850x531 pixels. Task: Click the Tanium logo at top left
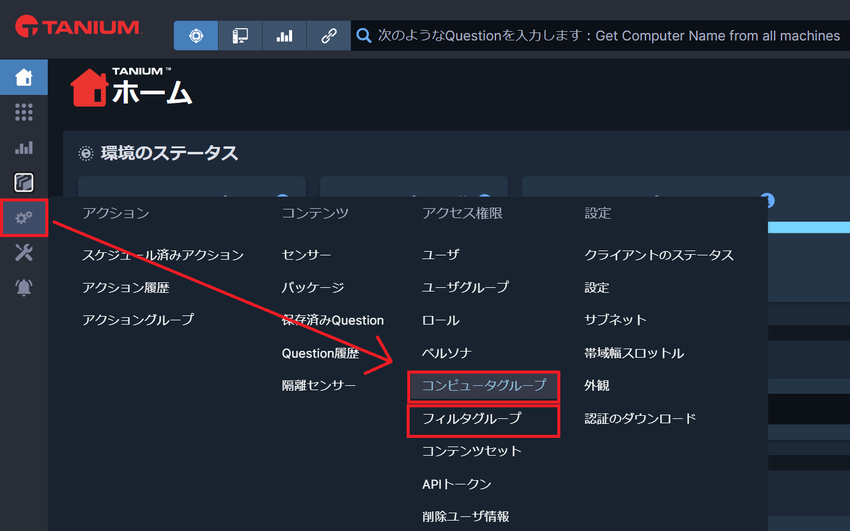[x=78, y=27]
